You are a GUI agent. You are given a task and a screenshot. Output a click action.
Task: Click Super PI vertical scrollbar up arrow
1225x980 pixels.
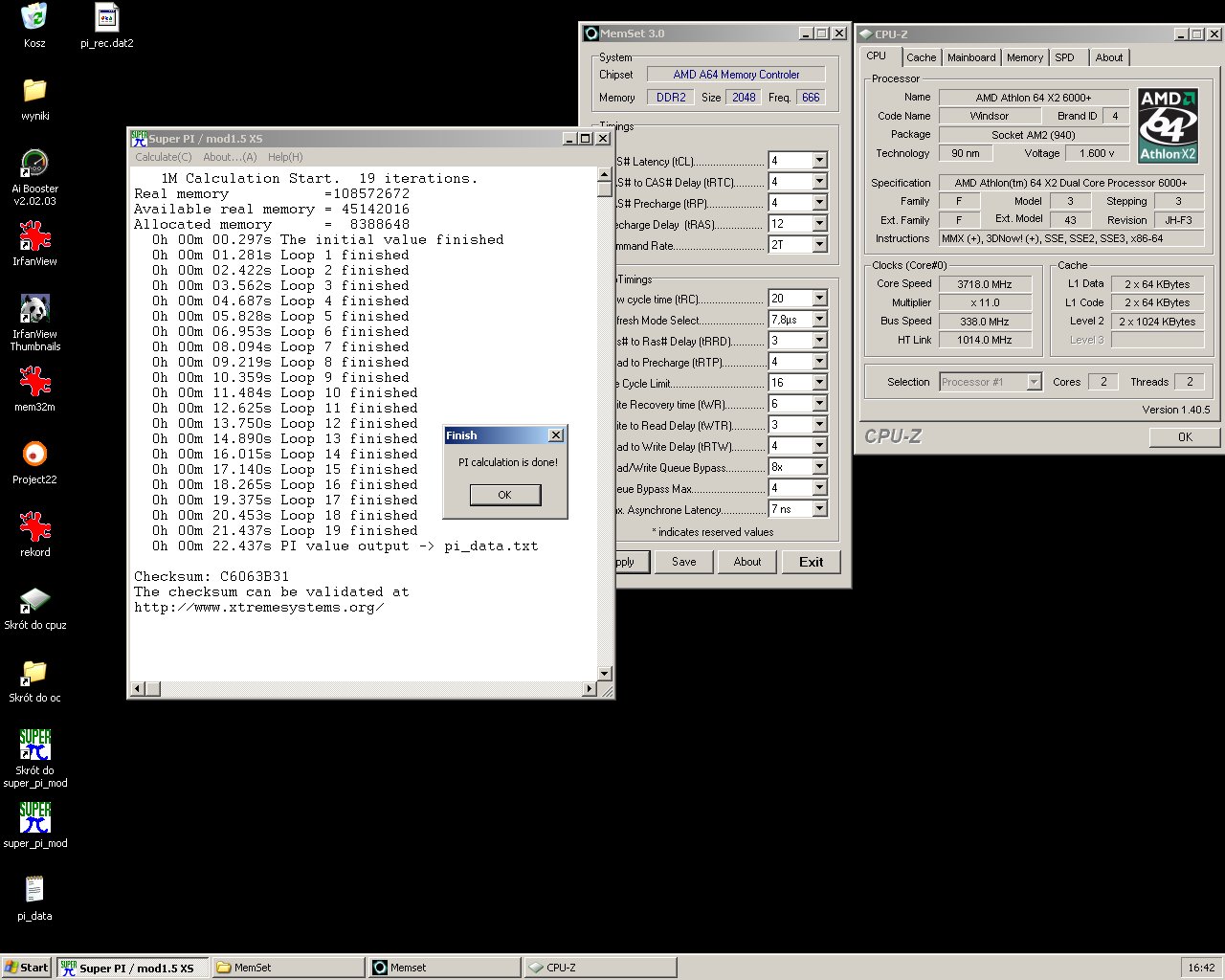[x=604, y=174]
